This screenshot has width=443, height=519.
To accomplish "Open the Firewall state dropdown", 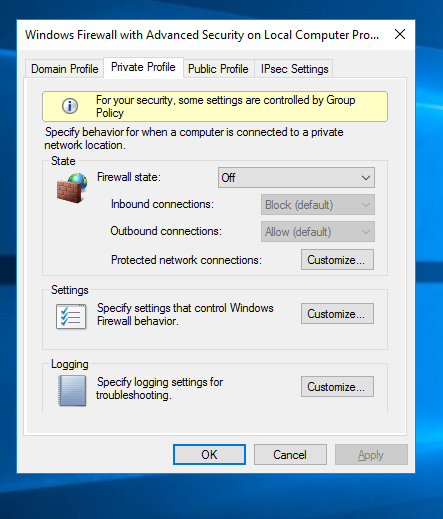I will coord(296,178).
